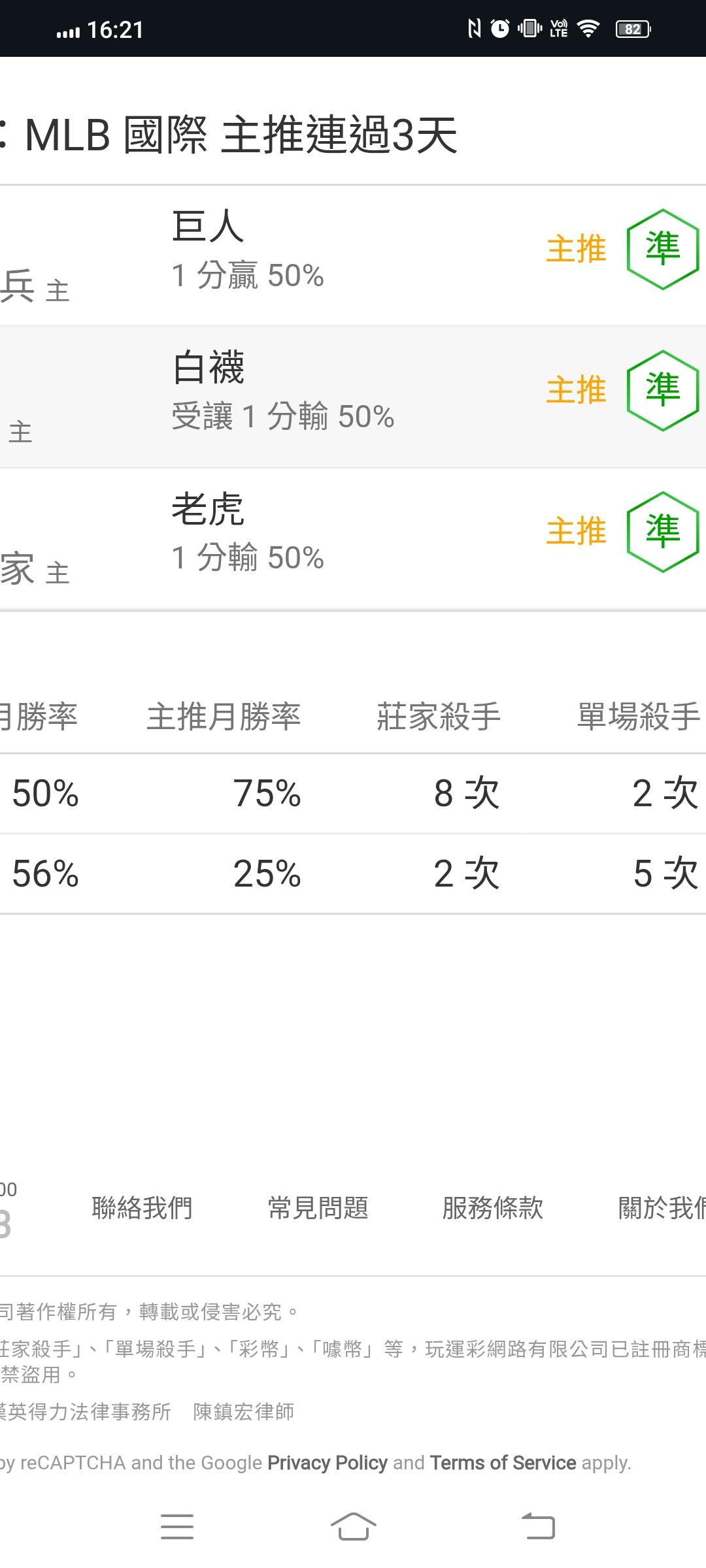
Task: Tap the alarm clock status icon
Action: click(500, 29)
